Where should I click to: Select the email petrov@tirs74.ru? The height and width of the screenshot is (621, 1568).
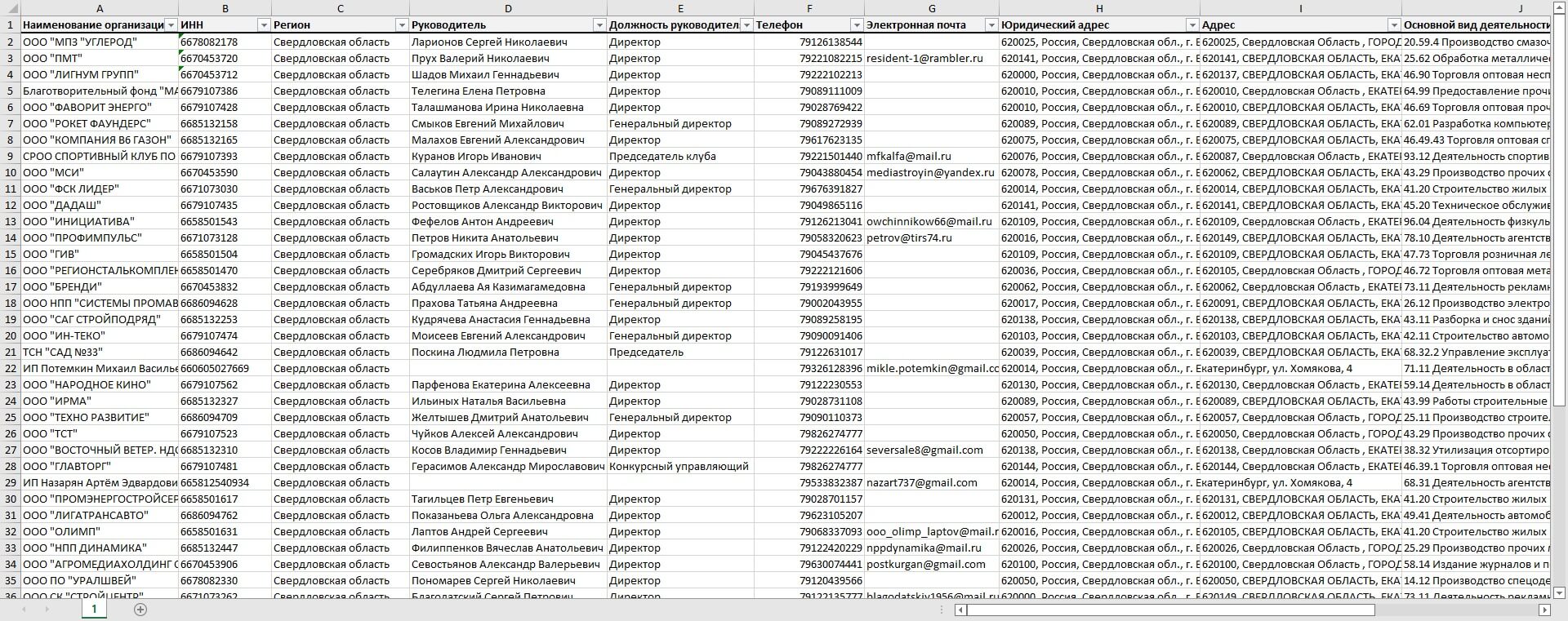point(932,237)
